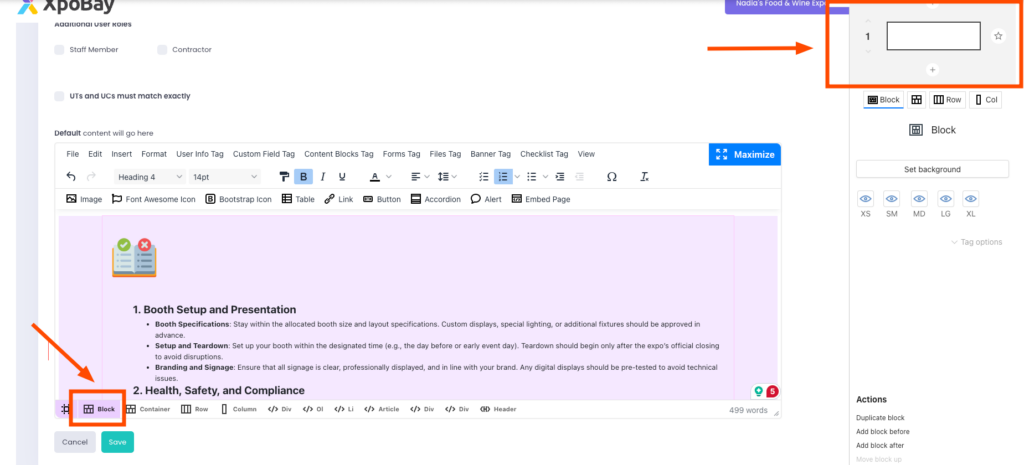This screenshot has width=1024, height=465.
Task: Open the 14pt font size dropdown
Action: (x=225, y=177)
